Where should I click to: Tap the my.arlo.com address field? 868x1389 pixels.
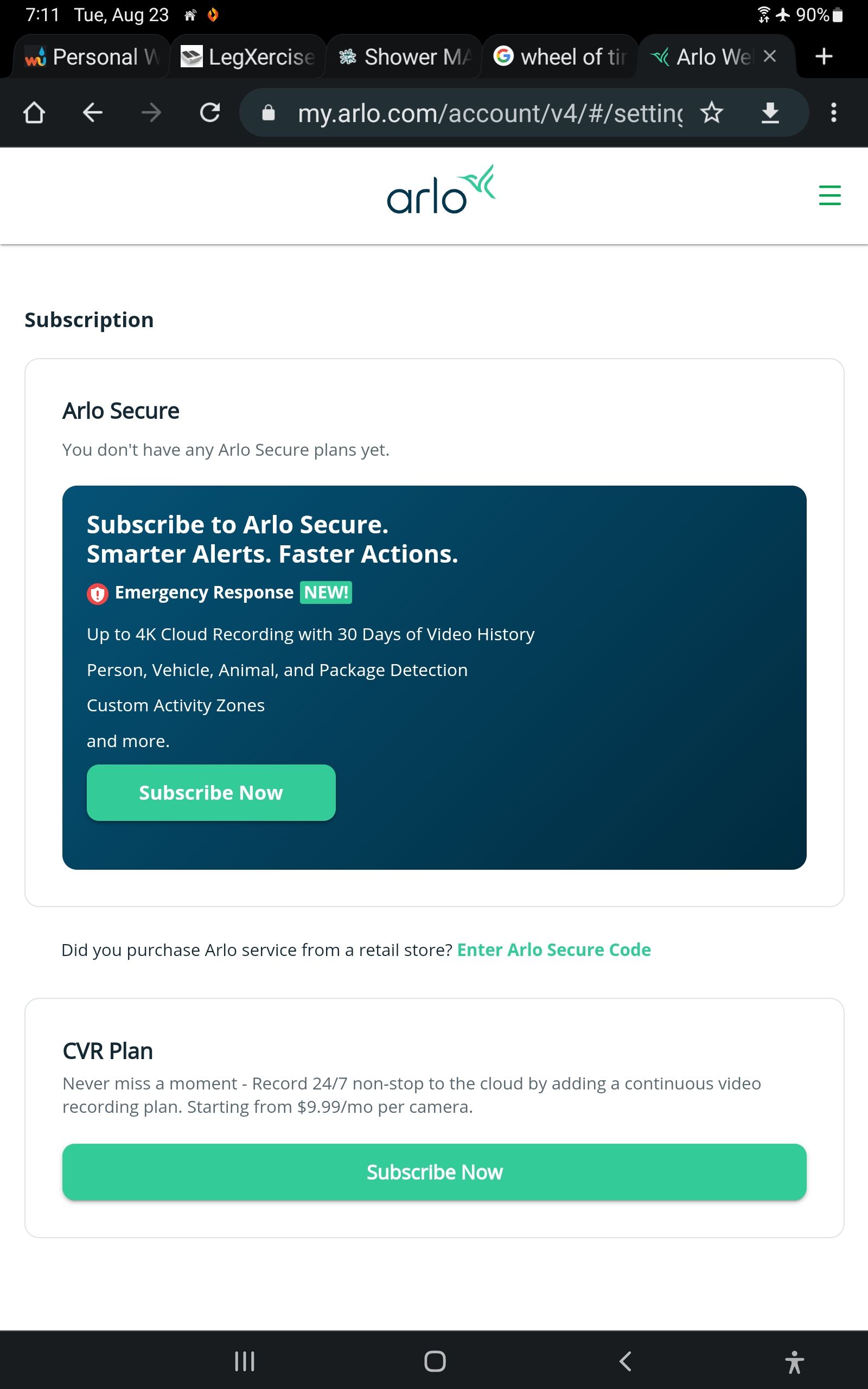(x=489, y=112)
